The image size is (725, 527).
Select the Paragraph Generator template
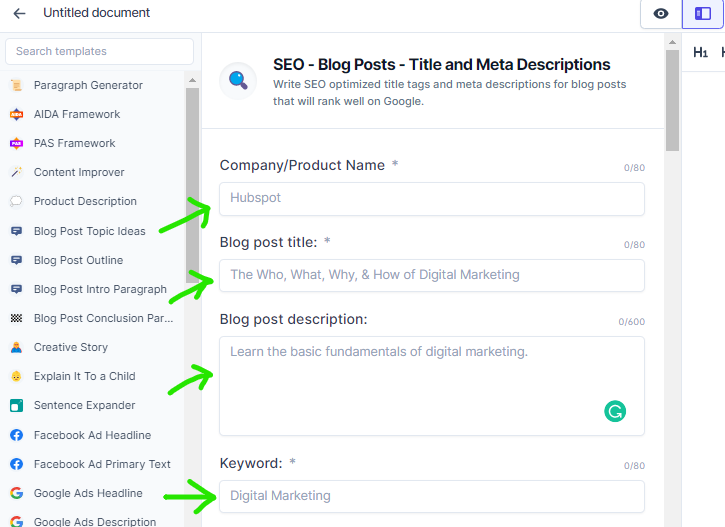(88, 85)
